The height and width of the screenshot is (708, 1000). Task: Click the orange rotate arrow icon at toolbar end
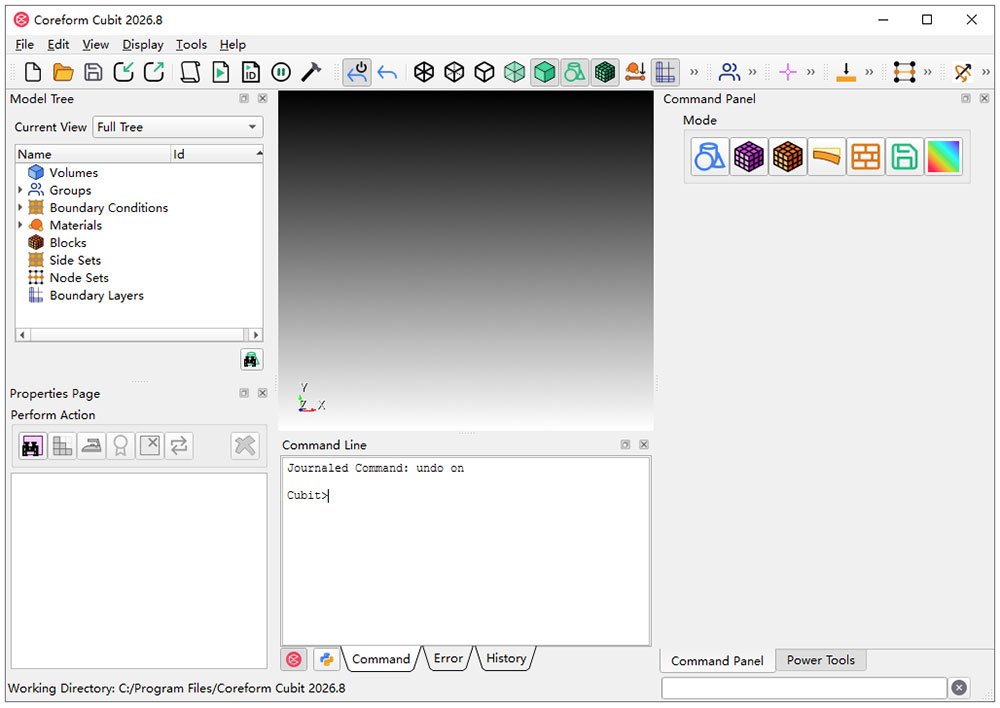pos(962,72)
